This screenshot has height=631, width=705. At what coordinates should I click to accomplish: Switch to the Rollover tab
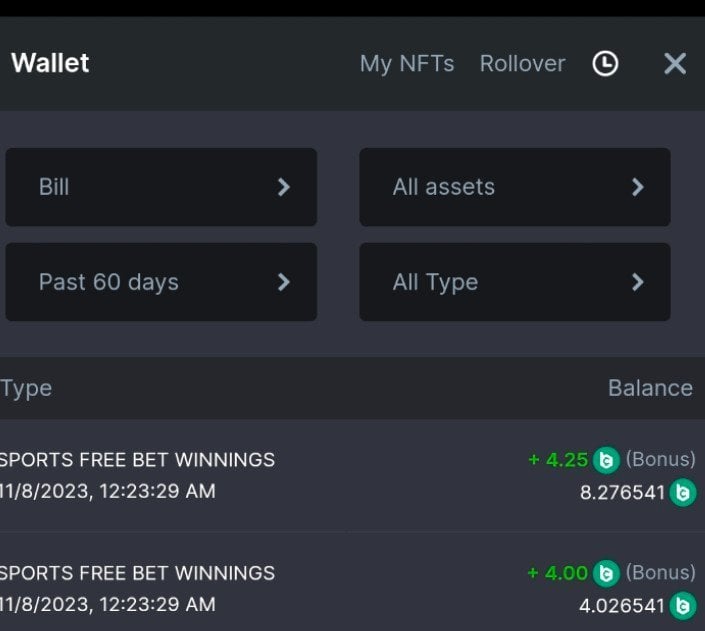tap(522, 64)
